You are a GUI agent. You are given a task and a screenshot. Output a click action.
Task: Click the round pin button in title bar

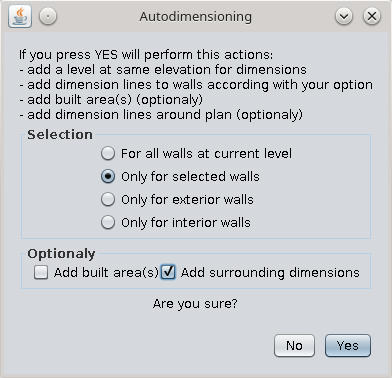(x=48, y=16)
